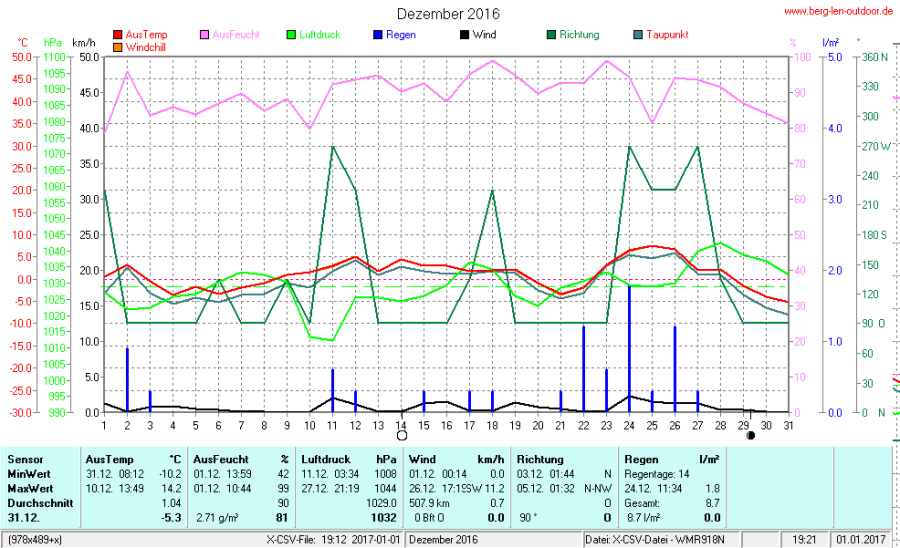900x548 pixels.
Task: Click the Taupunkt legend marker
Action: click(638, 35)
